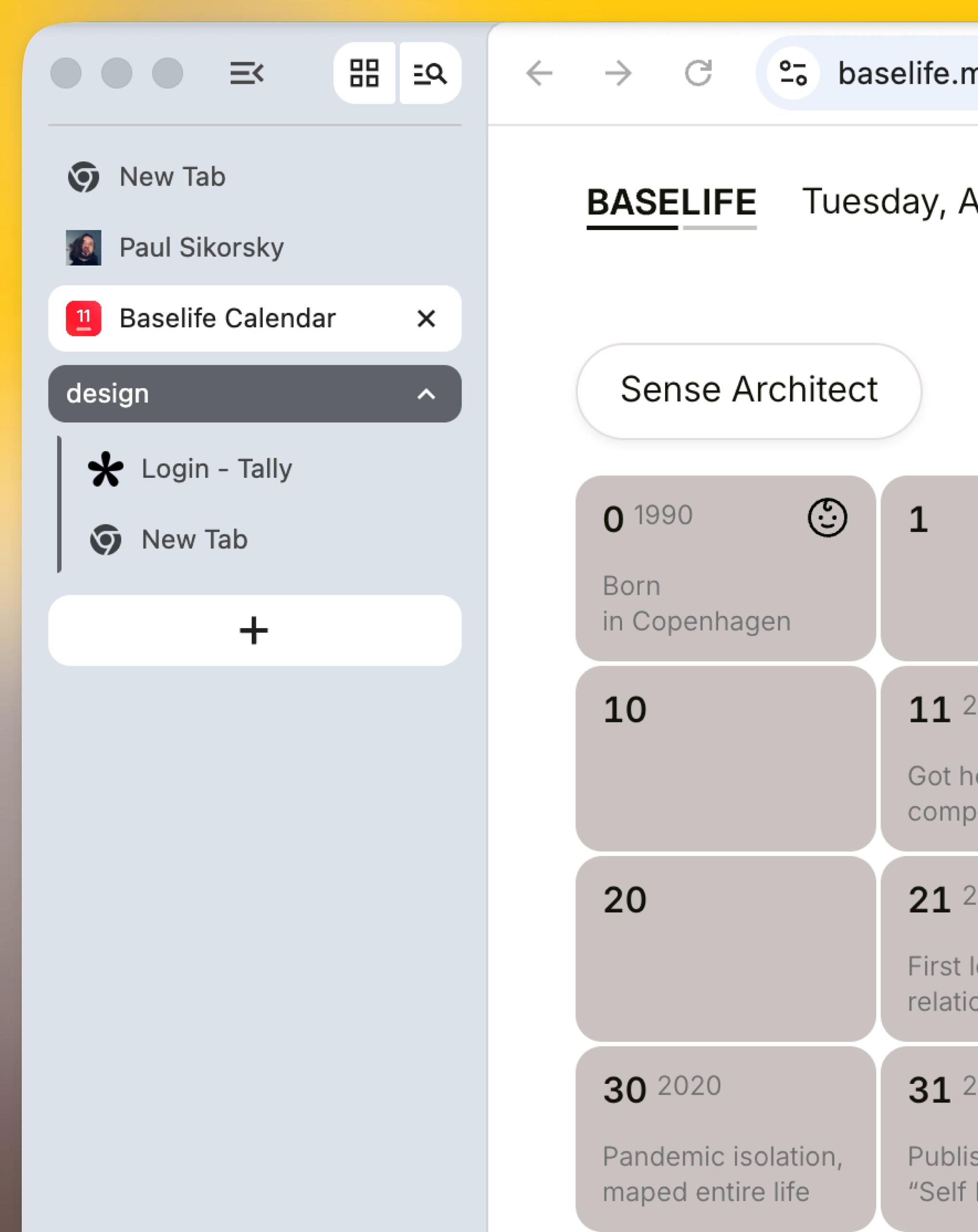Screen dimensions: 978x1232
Task: Go back to previous page
Action: point(539,73)
